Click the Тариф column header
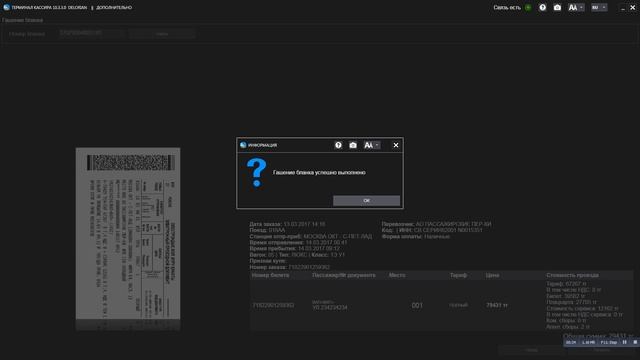 (458, 275)
